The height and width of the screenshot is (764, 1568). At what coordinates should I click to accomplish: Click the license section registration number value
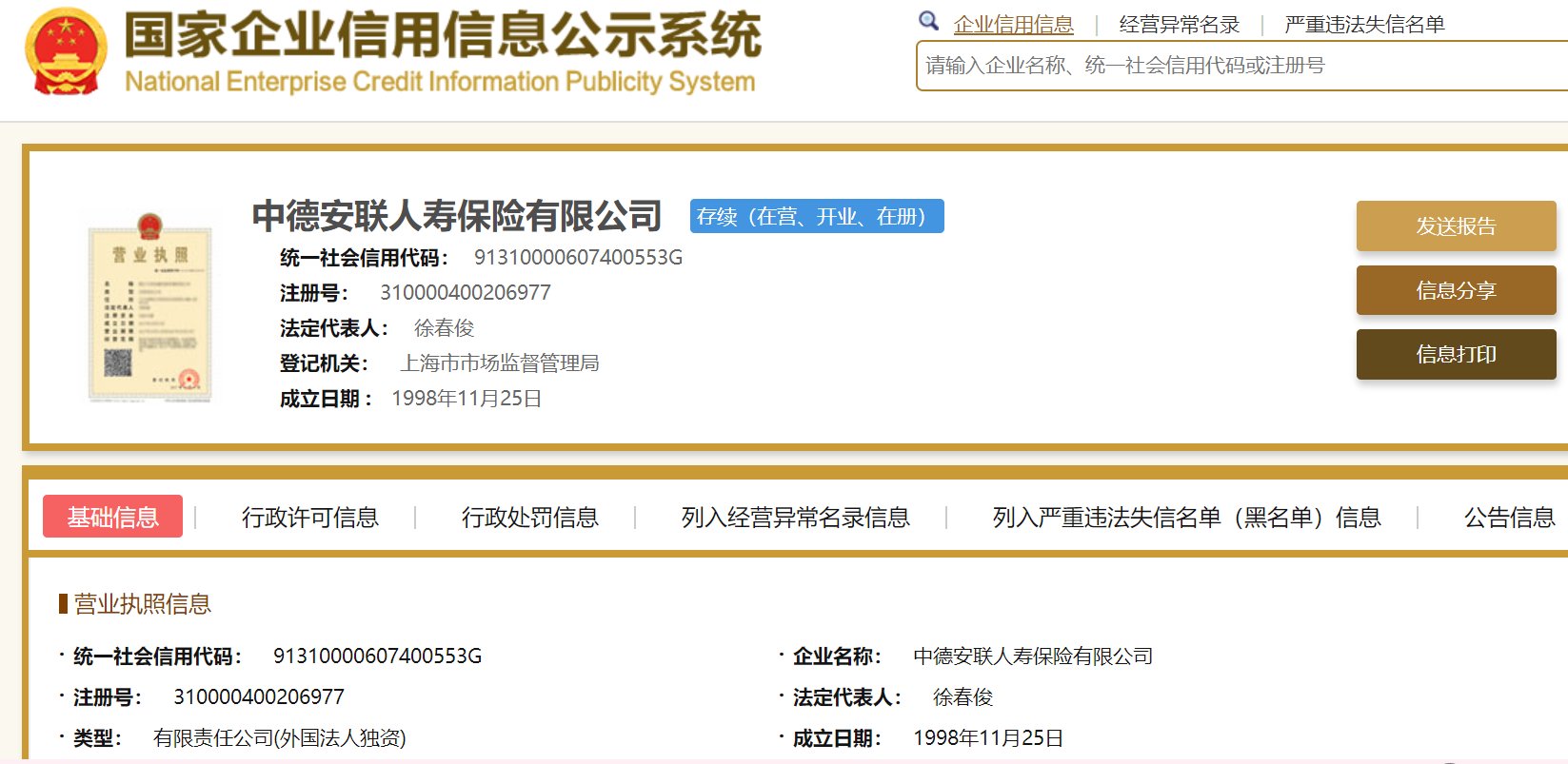point(259,697)
